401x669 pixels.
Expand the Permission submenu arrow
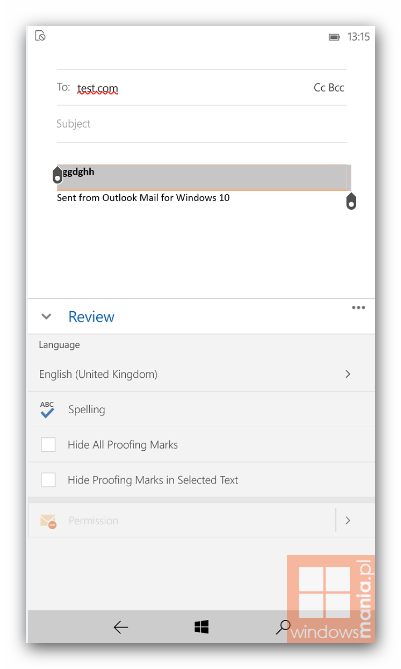coord(348,521)
